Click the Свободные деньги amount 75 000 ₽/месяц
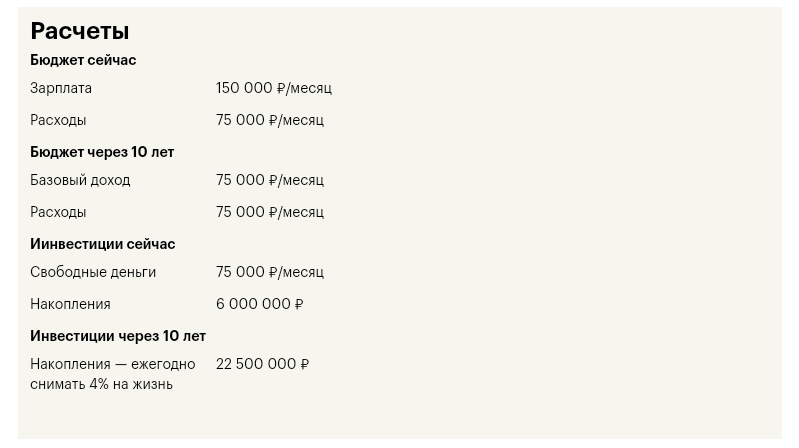 [x=269, y=272]
